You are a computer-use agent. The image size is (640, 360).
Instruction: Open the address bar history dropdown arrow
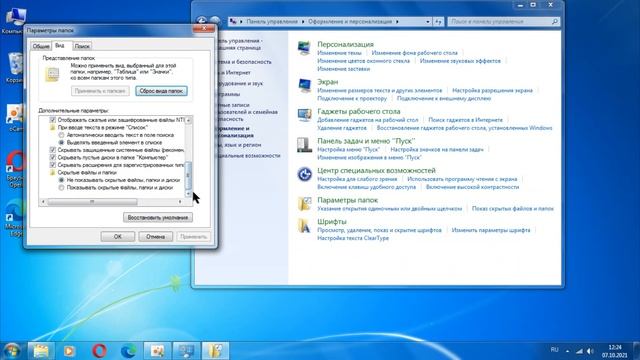[428, 22]
